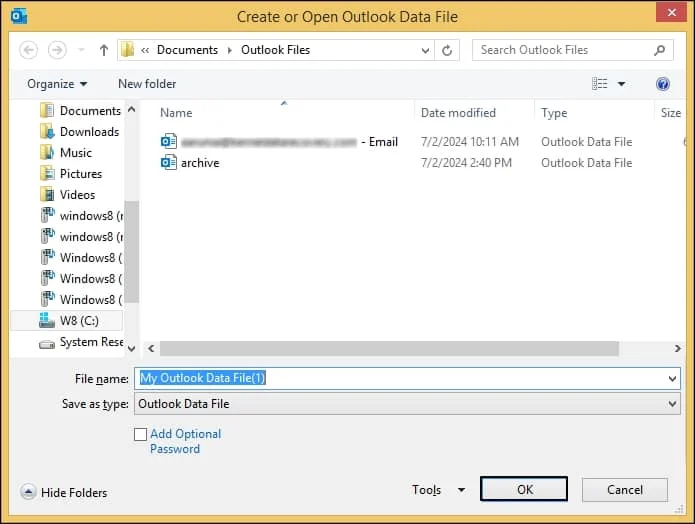Open the view options dropdown arrow

pyautogui.click(x=621, y=84)
